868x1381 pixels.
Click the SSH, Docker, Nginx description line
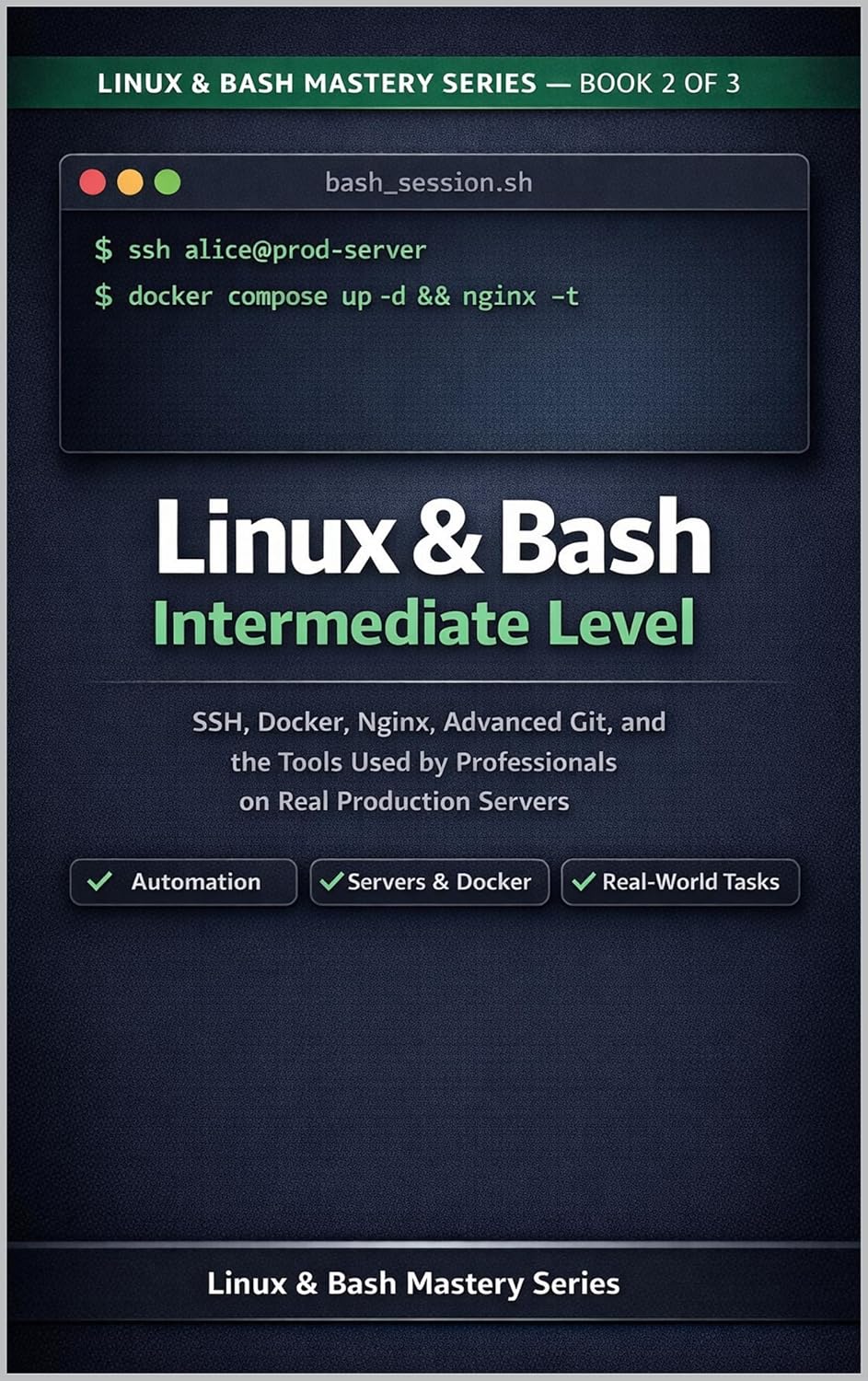tap(429, 722)
